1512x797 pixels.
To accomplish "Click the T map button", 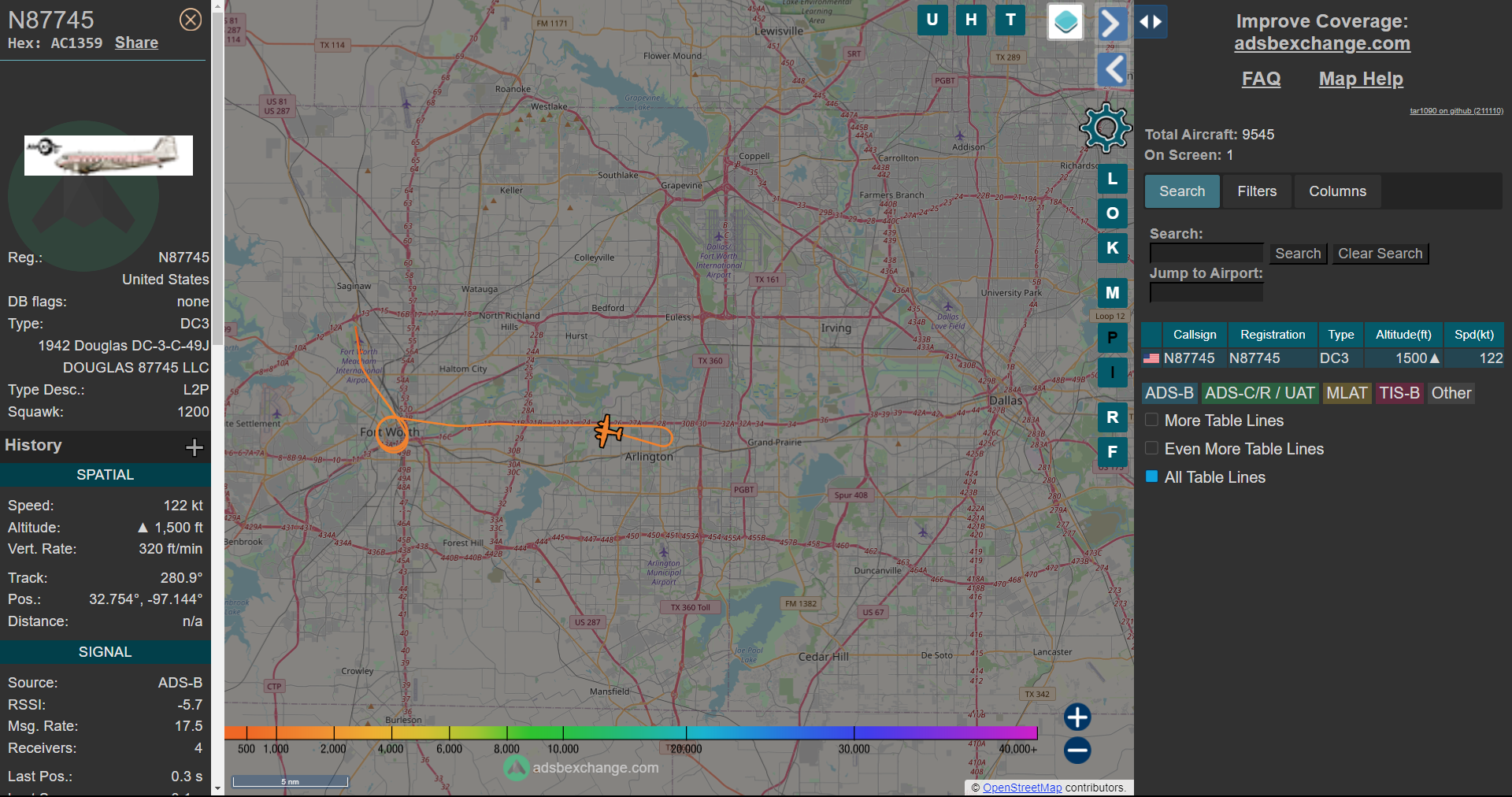I will coord(1011,20).
